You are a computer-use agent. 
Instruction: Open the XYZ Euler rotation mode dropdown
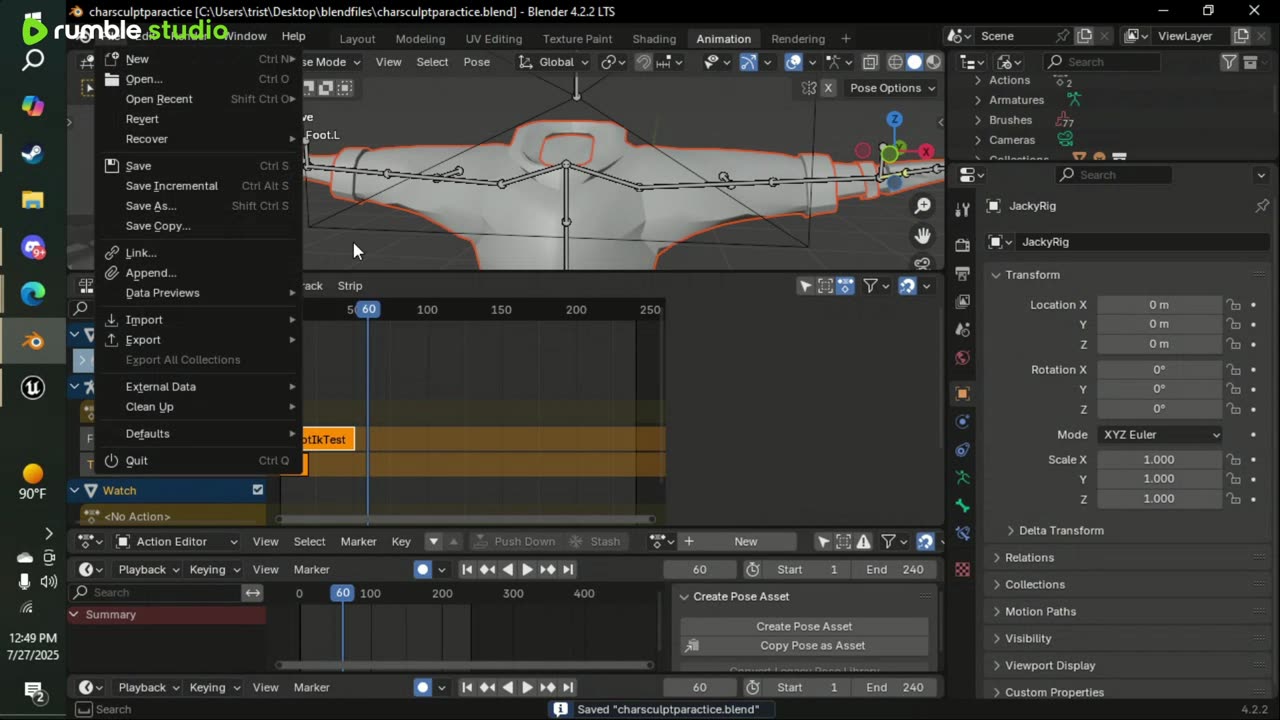(1160, 435)
